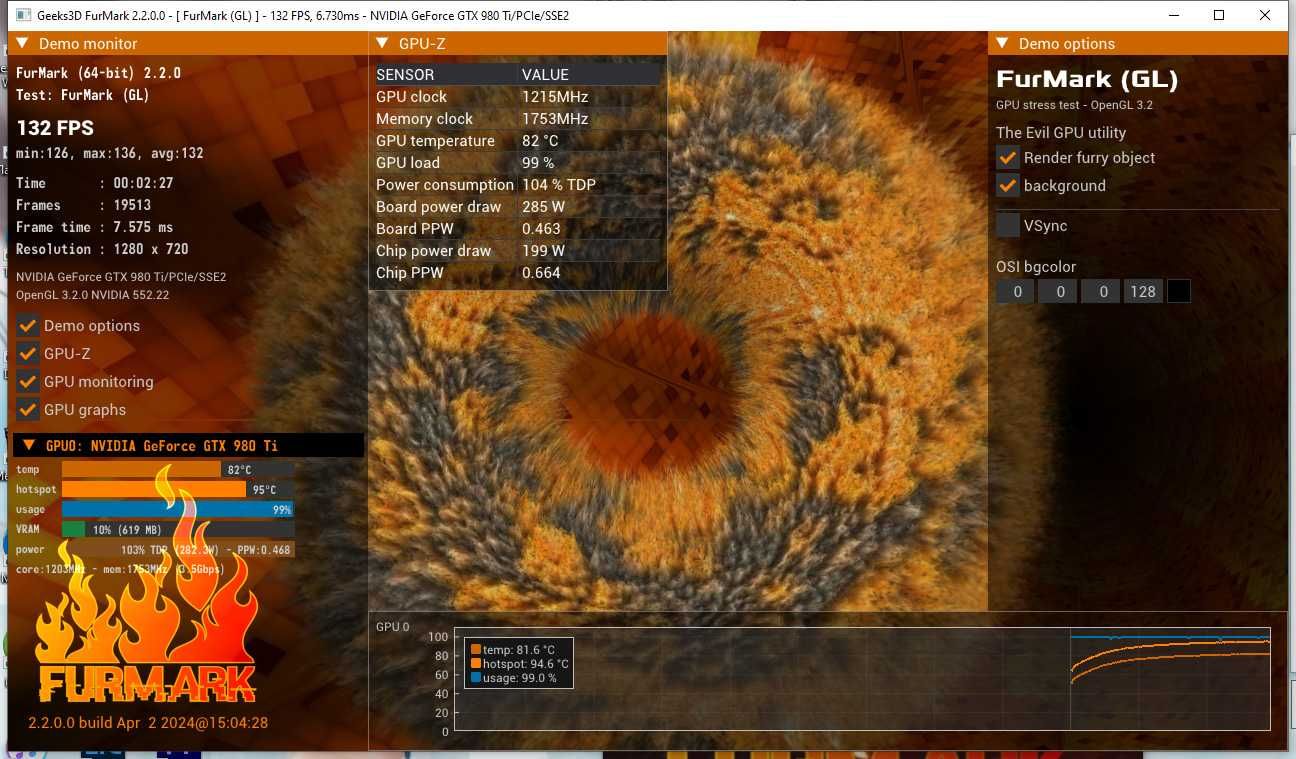Disable the background checkbox

(x=1008, y=186)
